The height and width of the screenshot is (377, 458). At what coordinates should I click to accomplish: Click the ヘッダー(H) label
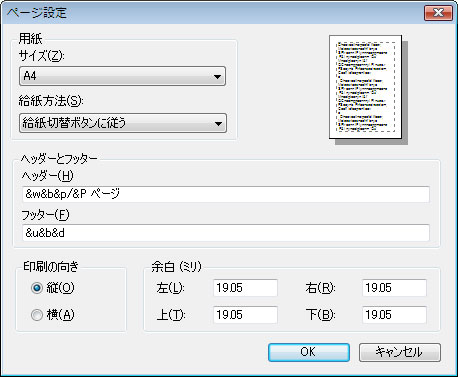[47, 175]
